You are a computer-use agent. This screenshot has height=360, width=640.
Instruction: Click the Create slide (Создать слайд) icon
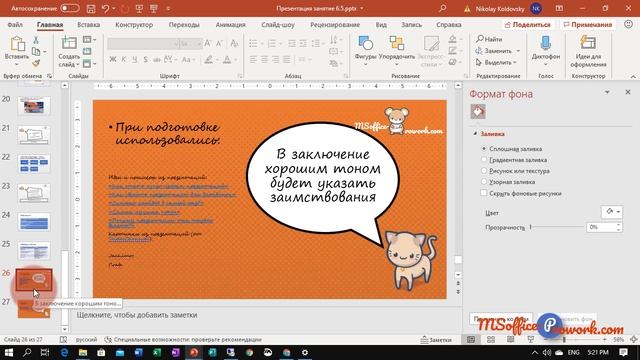(69, 43)
